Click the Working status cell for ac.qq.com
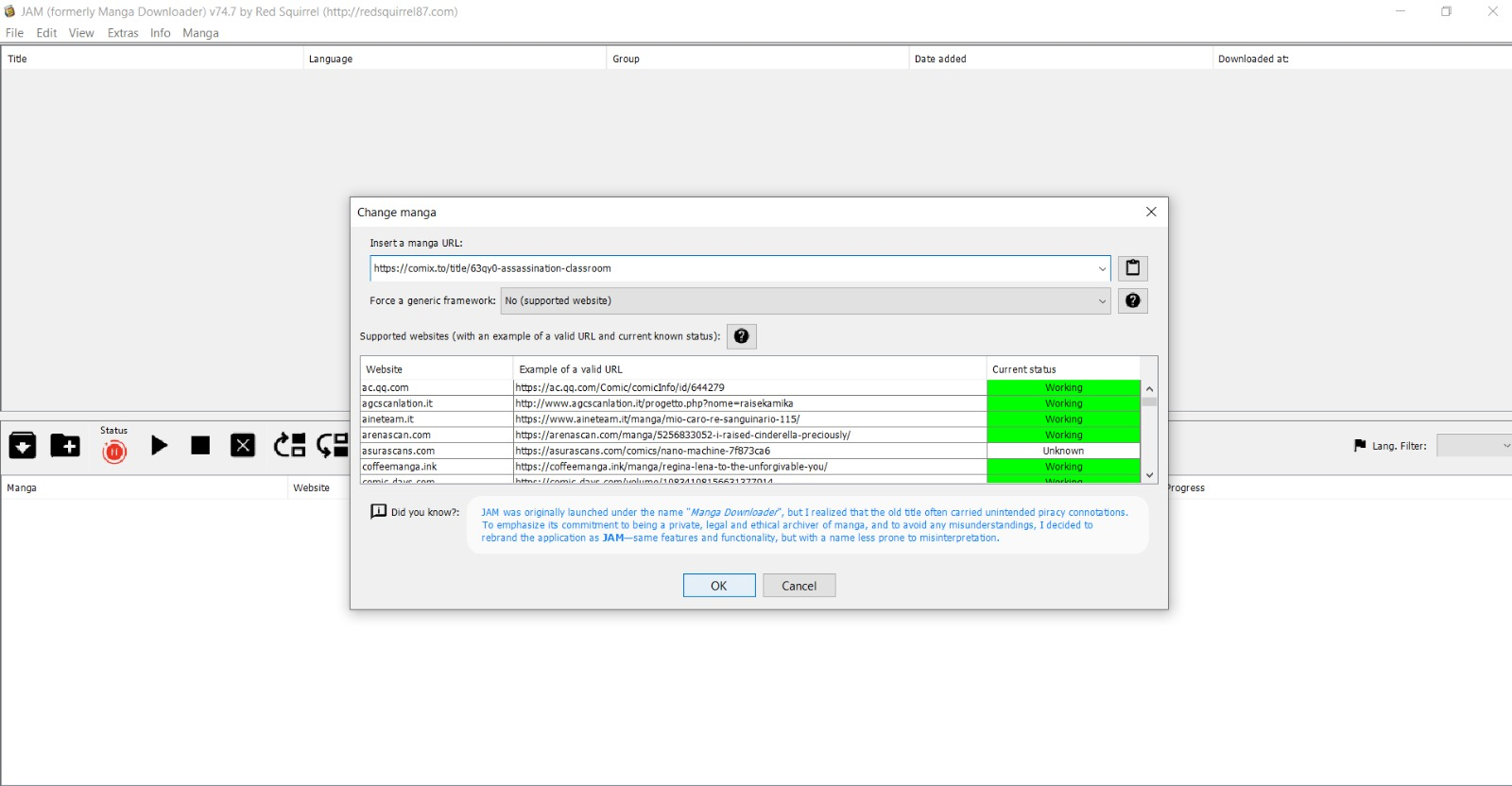Screen dimensions: 1512x786 [x=1063, y=387]
